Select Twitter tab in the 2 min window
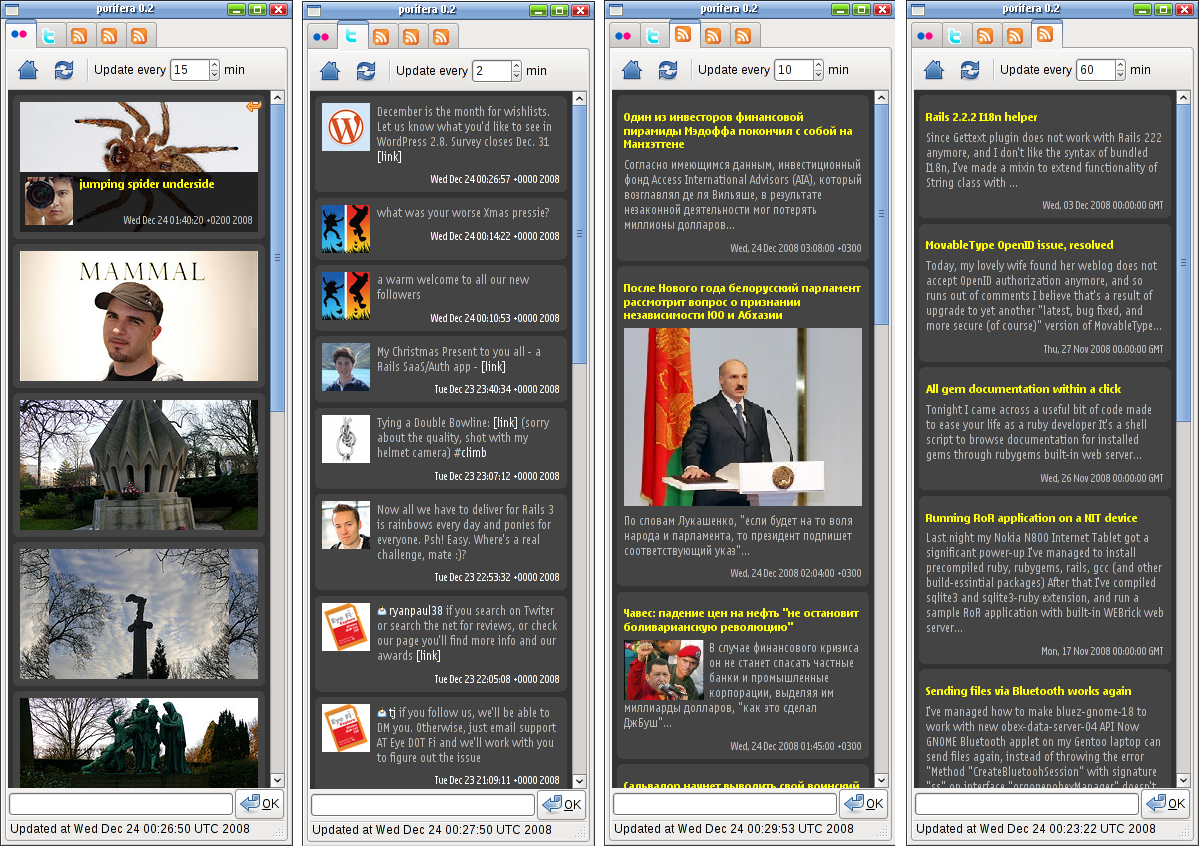 coord(351,34)
